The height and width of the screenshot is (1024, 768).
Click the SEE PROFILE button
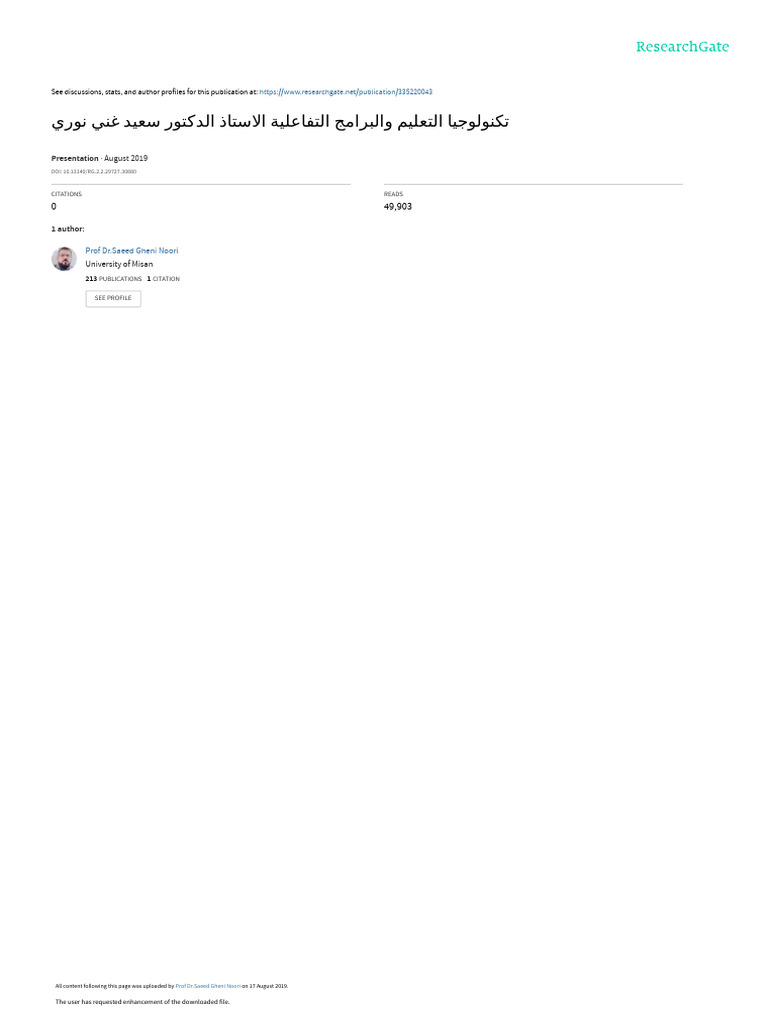[x=113, y=298]
